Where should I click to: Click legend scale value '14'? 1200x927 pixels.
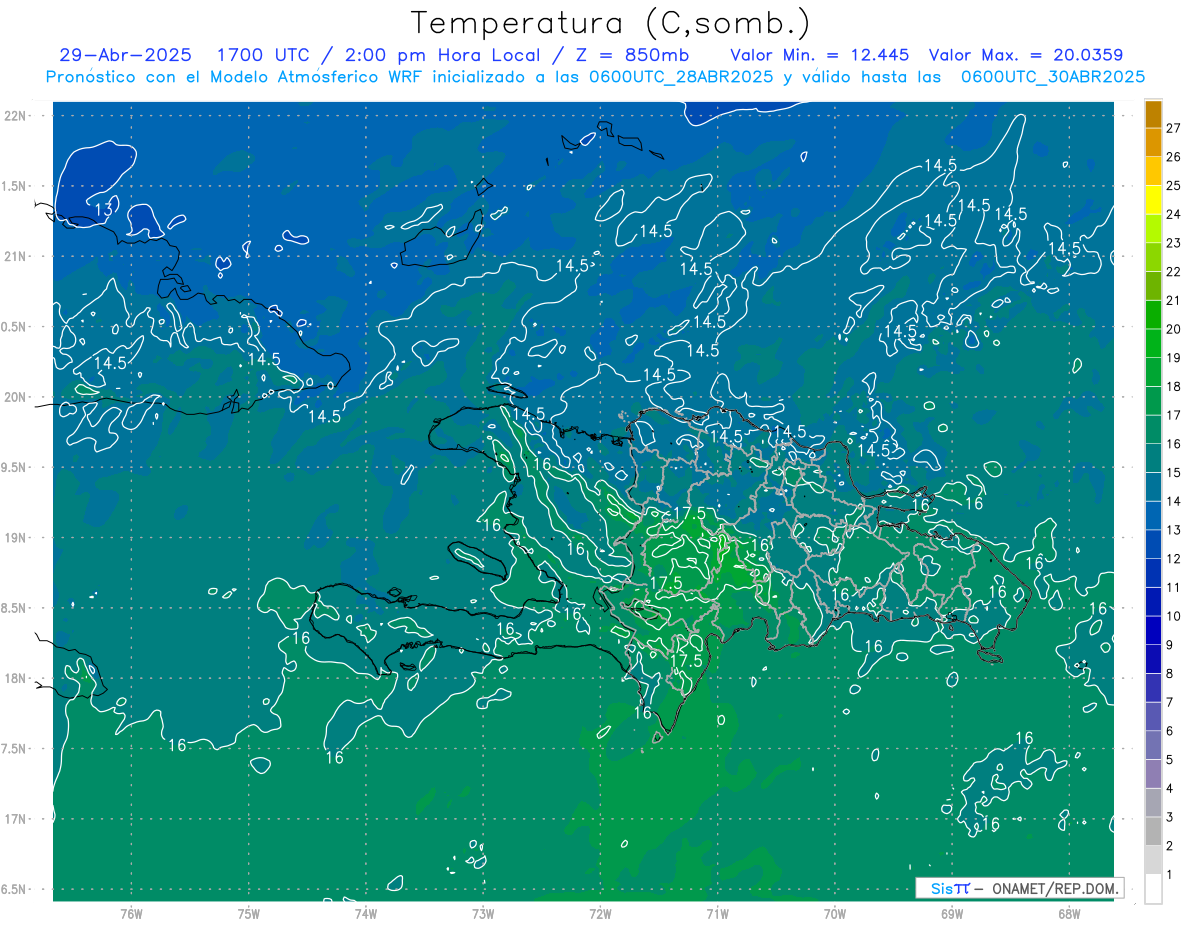[x=1173, y=501]
